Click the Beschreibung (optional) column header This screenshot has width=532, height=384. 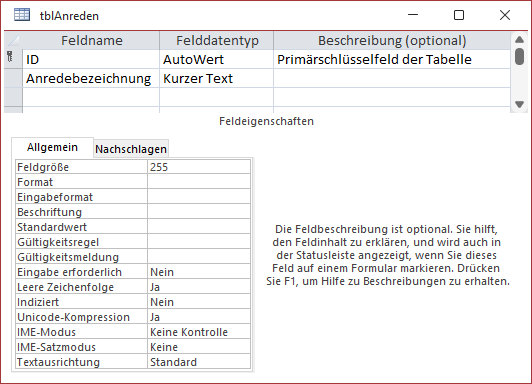pos(392,41)
